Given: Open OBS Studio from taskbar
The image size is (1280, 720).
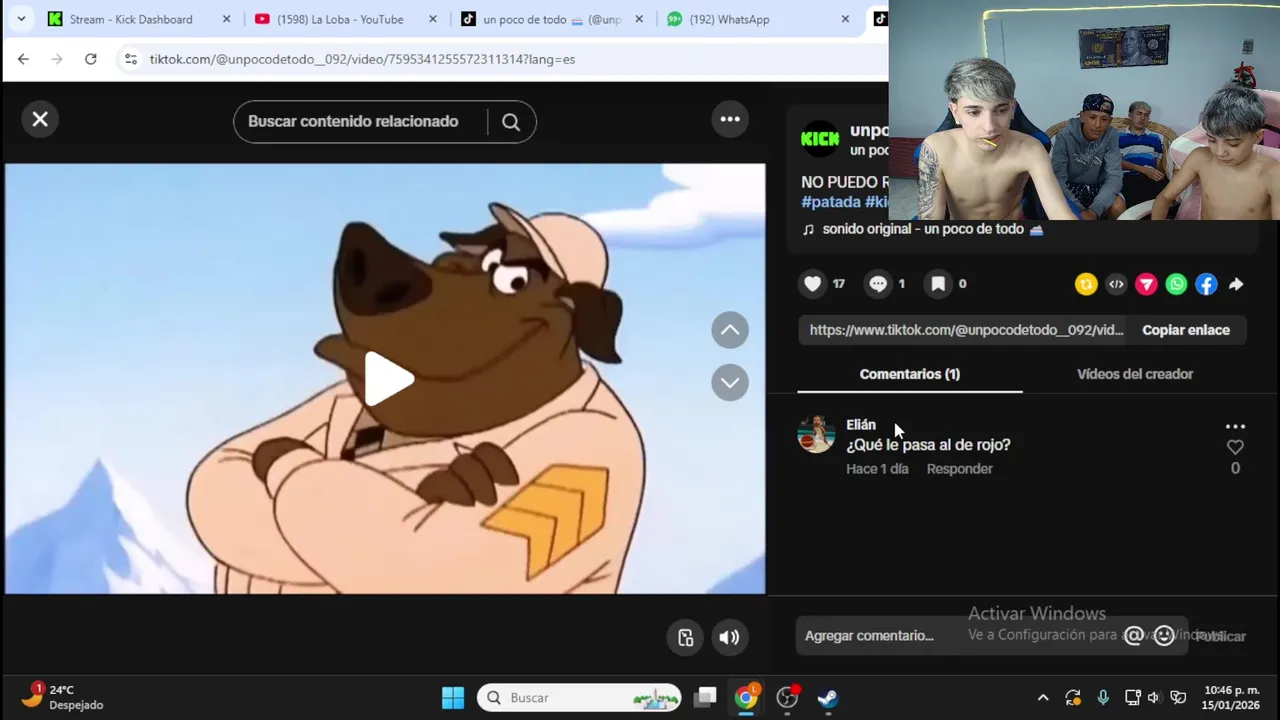Looking at the screenshot, I should 788,697.
